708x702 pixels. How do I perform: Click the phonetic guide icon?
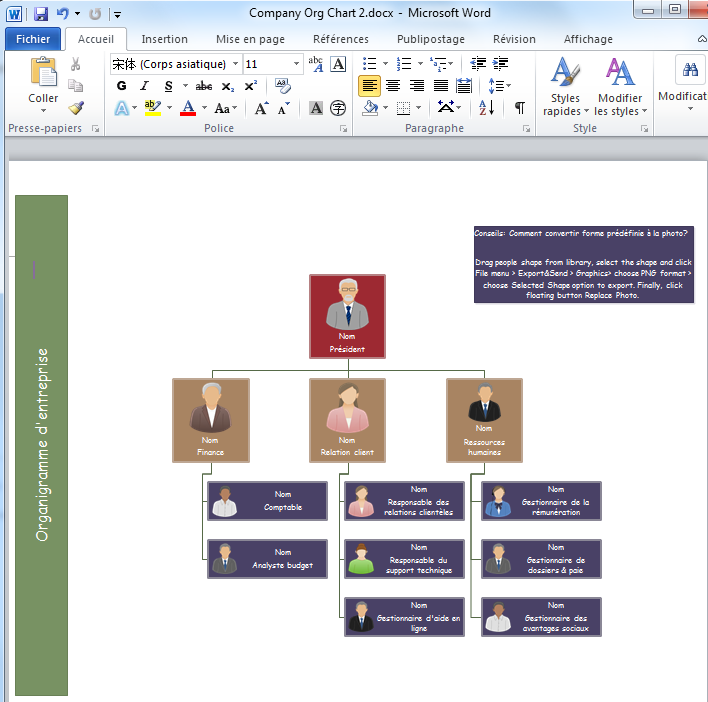coord(316,64)
